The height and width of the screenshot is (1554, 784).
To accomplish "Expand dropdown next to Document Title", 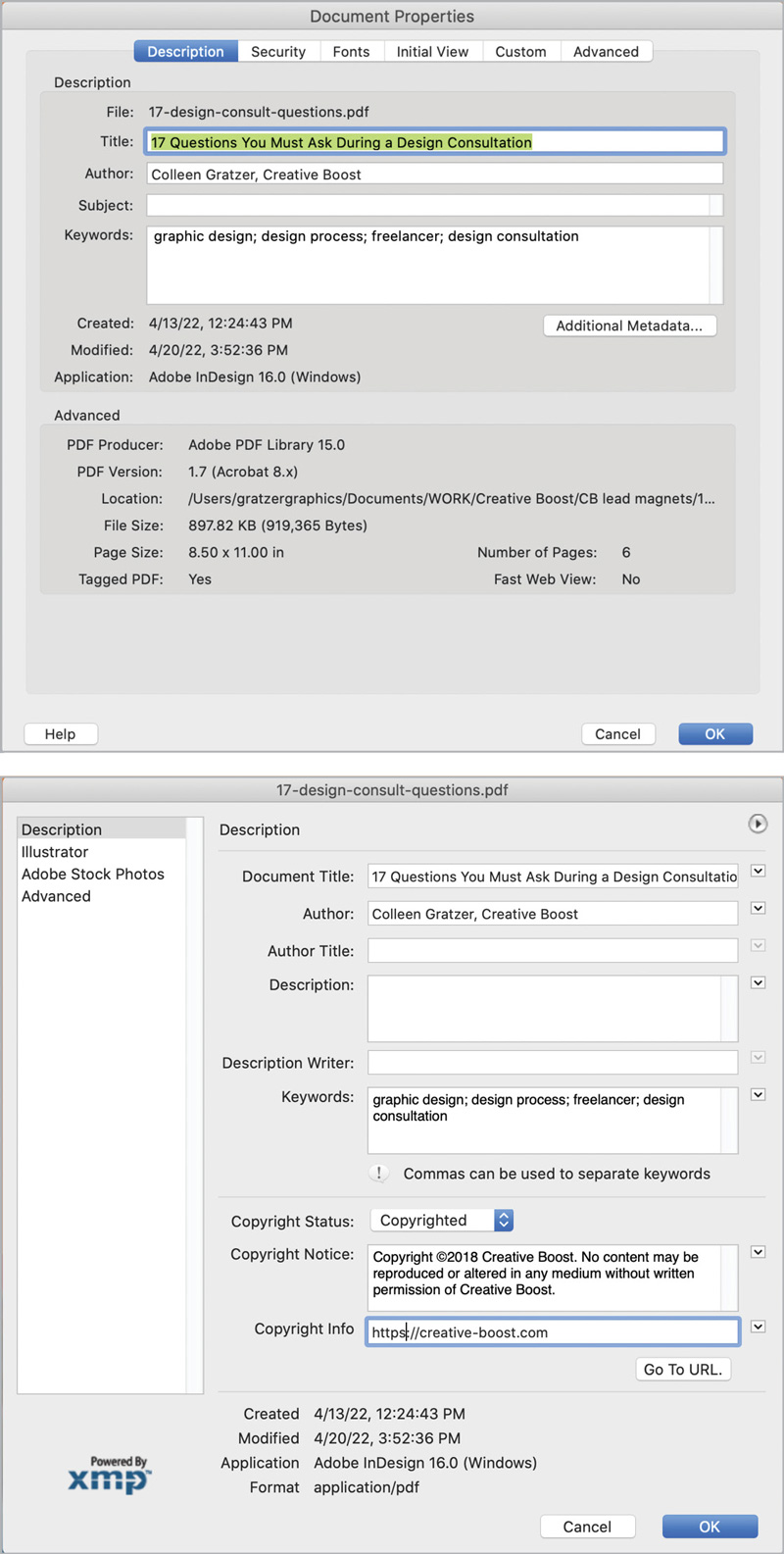I will coord(758,871).
